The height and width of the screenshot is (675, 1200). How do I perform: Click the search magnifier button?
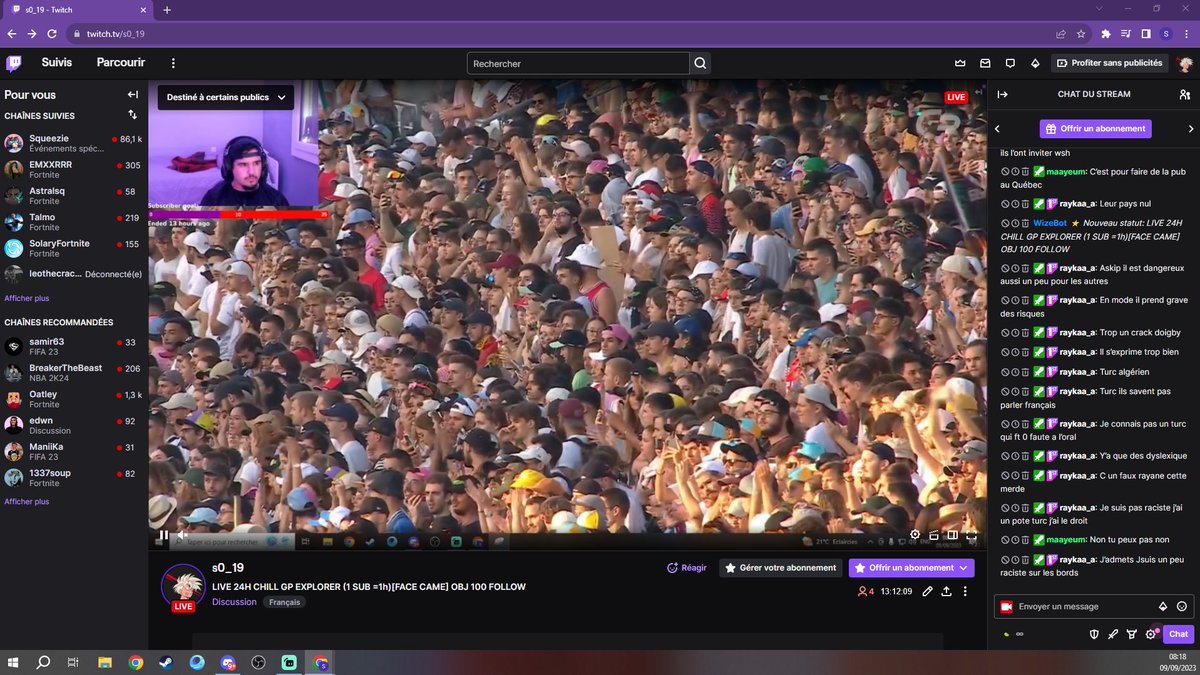[x=701, y=63]
